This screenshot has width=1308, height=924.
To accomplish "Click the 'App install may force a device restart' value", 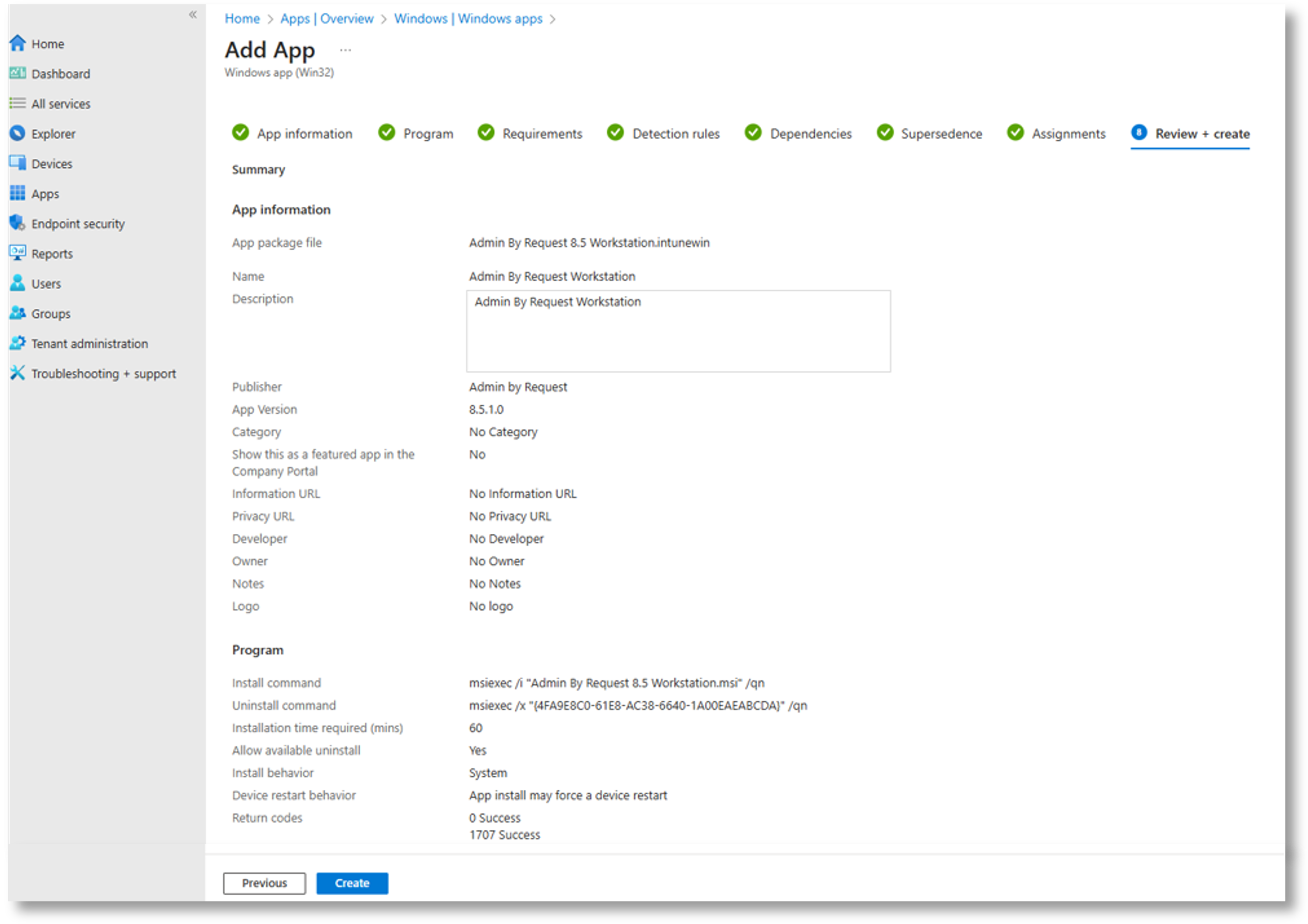I will 568,795.
